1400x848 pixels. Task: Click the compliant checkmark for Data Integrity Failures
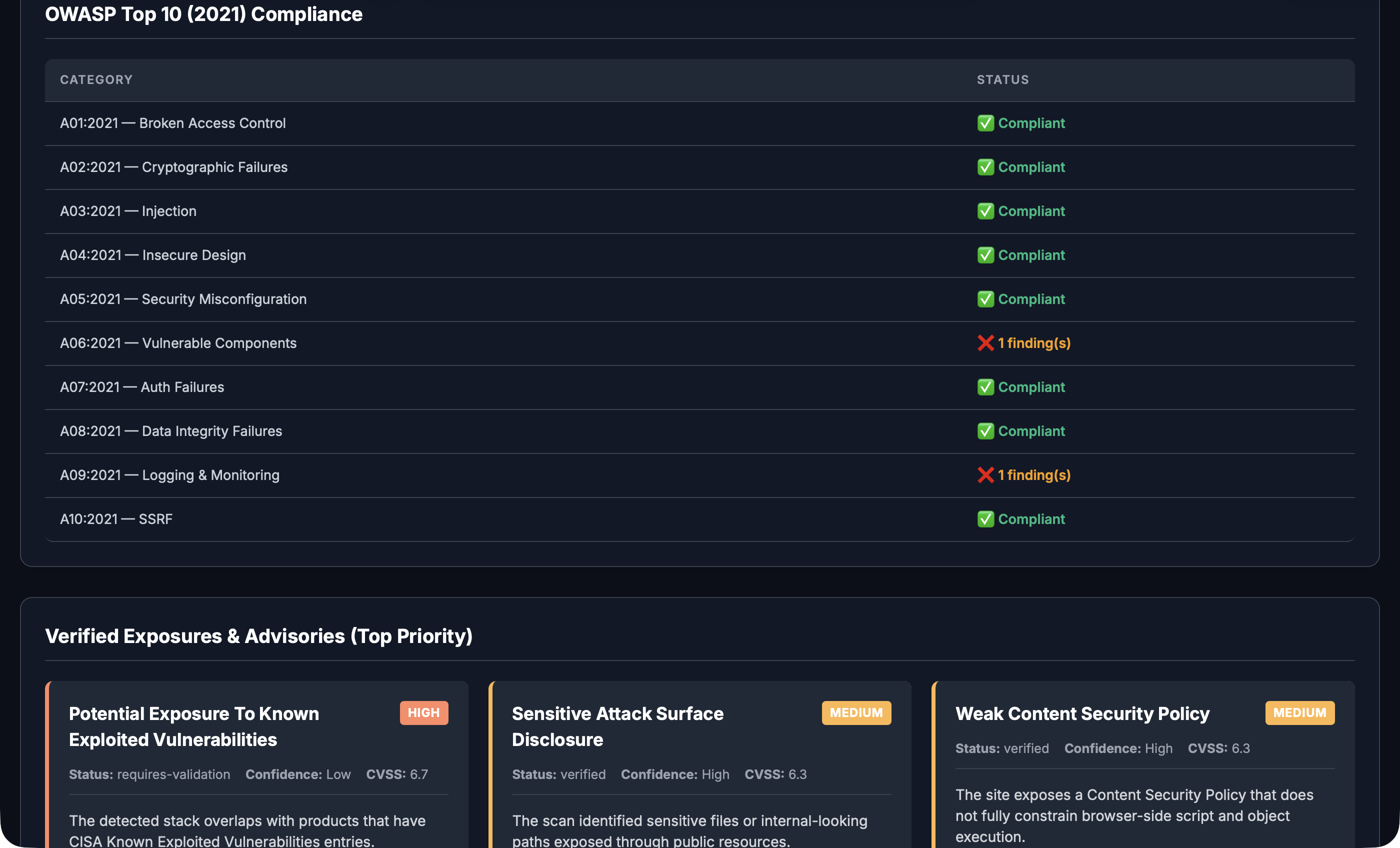click(x=986, y=431)
